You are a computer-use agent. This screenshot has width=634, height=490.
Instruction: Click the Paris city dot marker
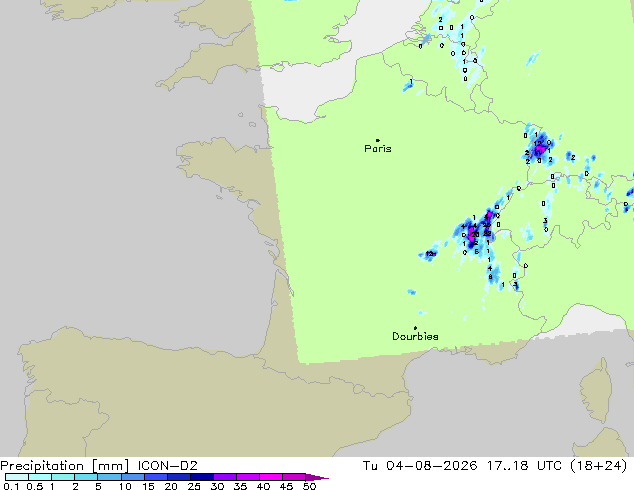(378, 140)
